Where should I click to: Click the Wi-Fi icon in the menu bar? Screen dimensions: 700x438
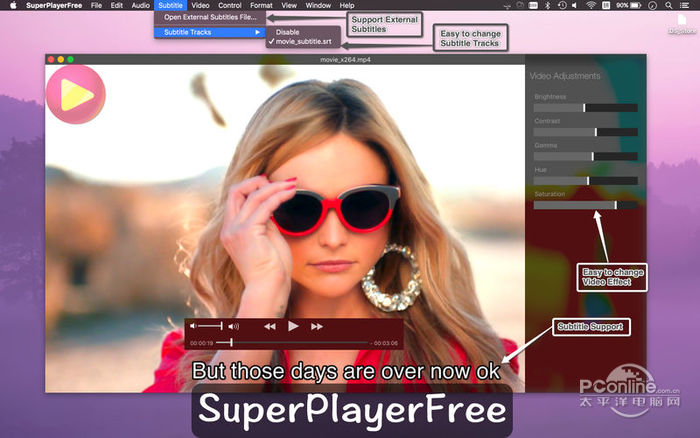(591, 5)
